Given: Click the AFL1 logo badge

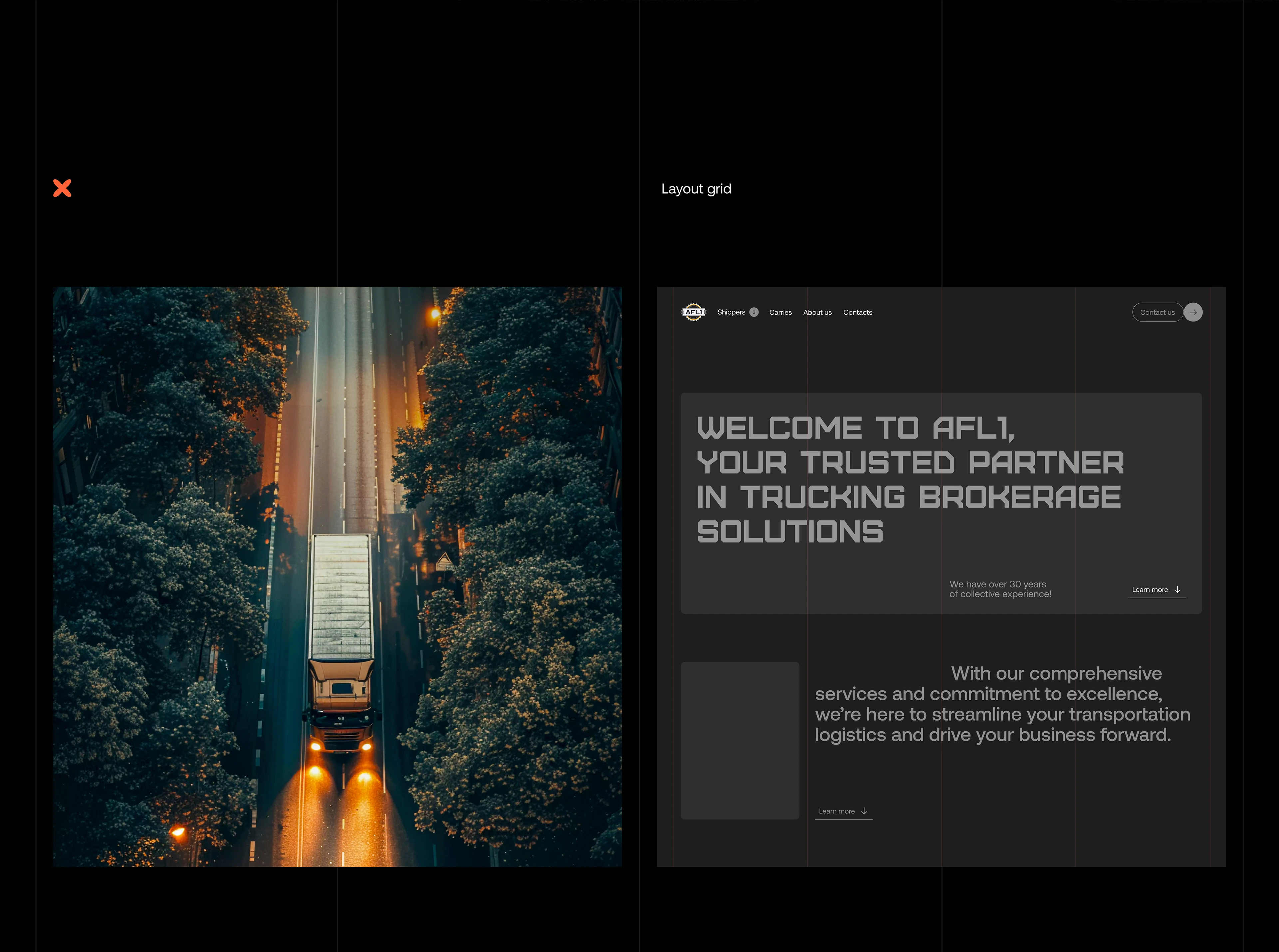Looking at the screenshot, I should click(x=693, y=312).
